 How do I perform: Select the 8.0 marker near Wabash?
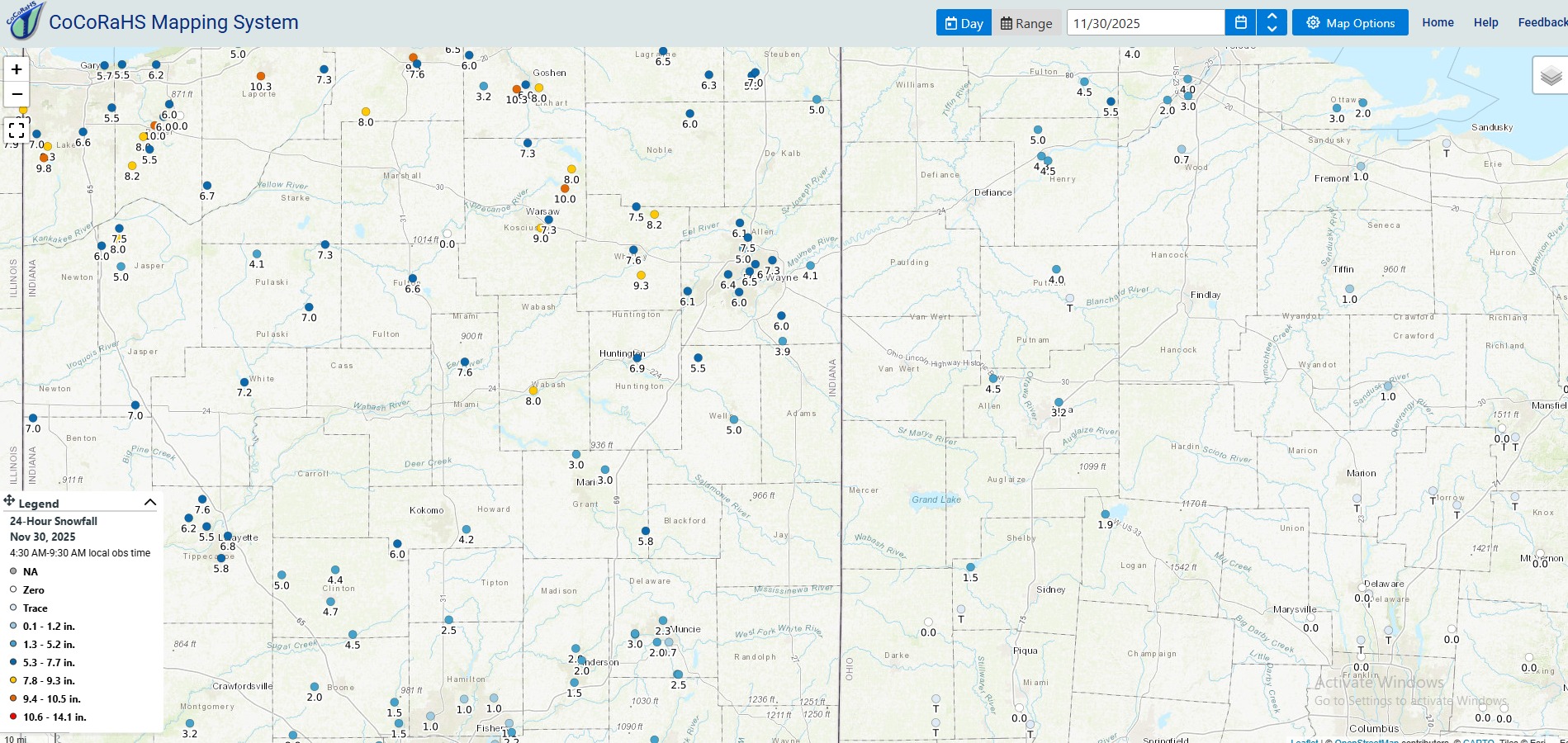[533, 390]
